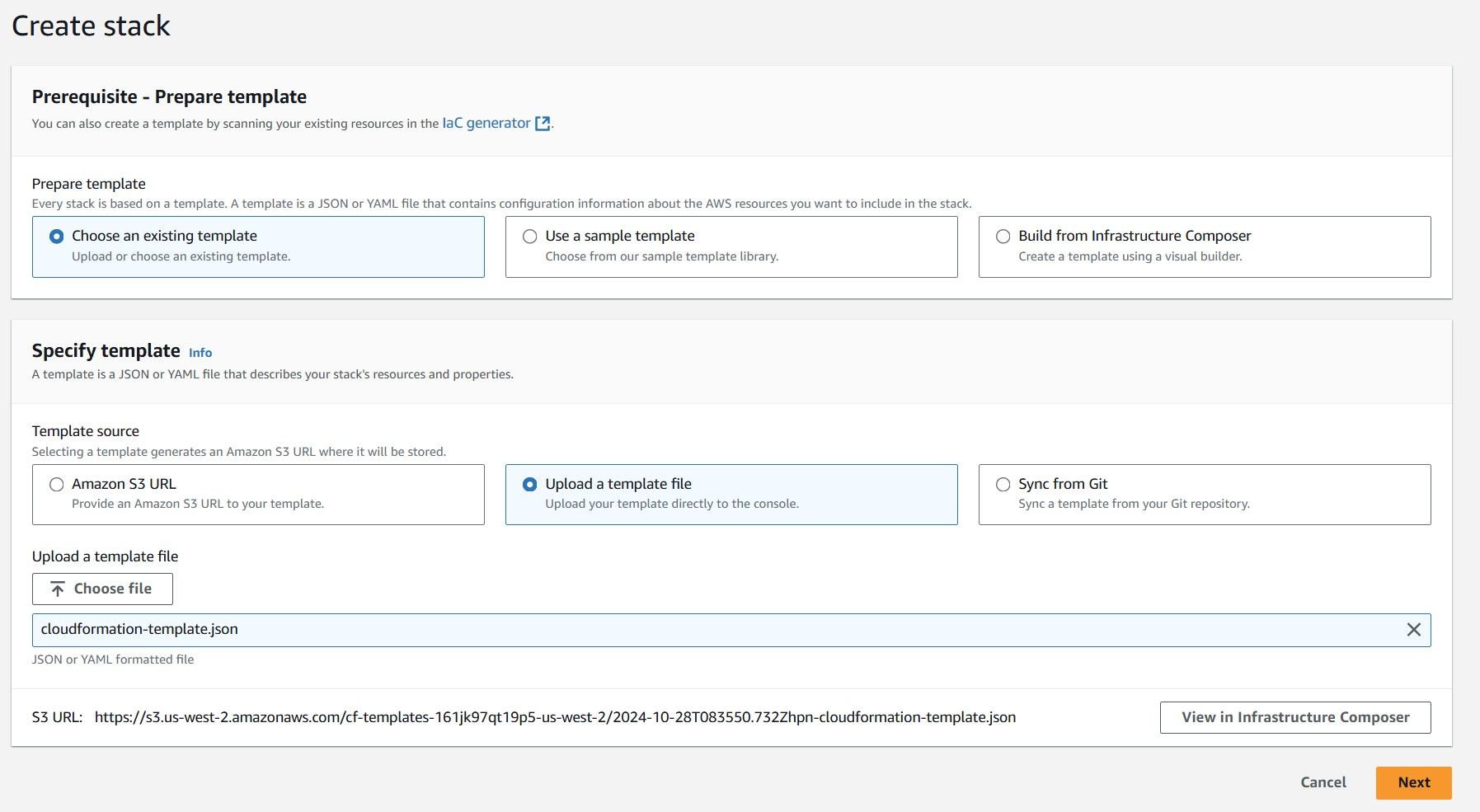
Task: Click the Next button
Action: pyautogui.click(x=1413, y=782)
